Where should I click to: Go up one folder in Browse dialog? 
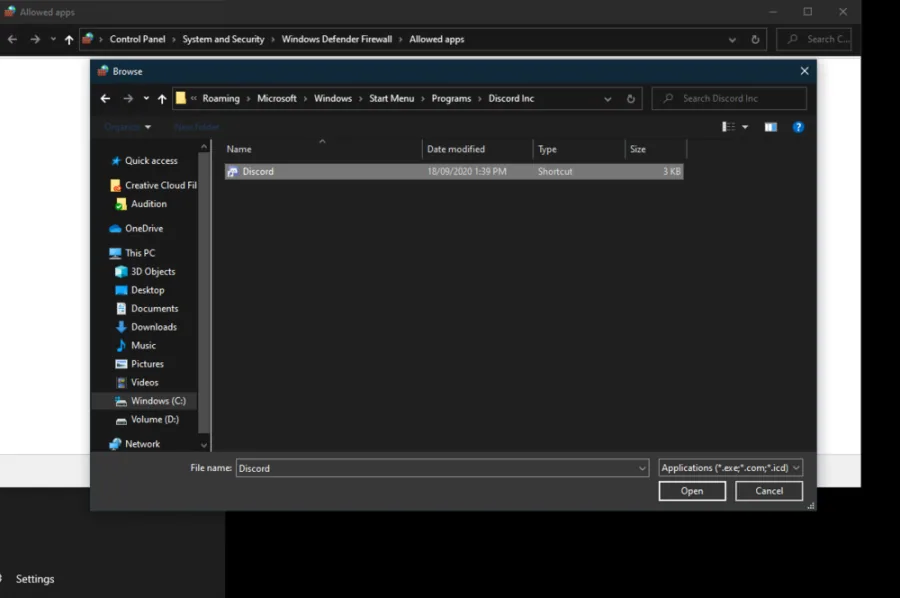[162, 99]
